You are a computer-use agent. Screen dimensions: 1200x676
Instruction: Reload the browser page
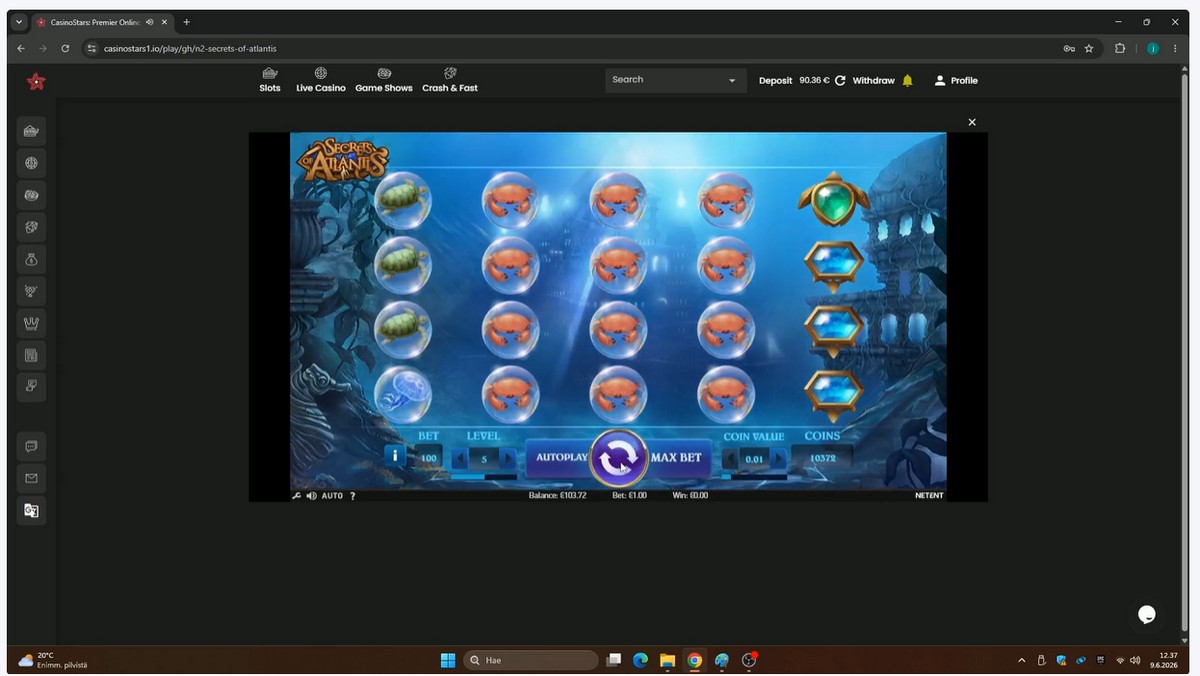coord(65,48)
